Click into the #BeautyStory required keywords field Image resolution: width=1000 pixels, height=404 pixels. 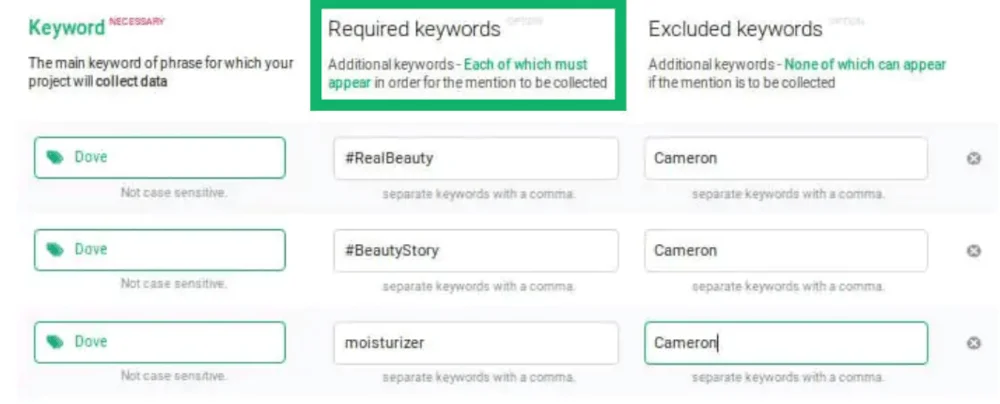(475, 251)
